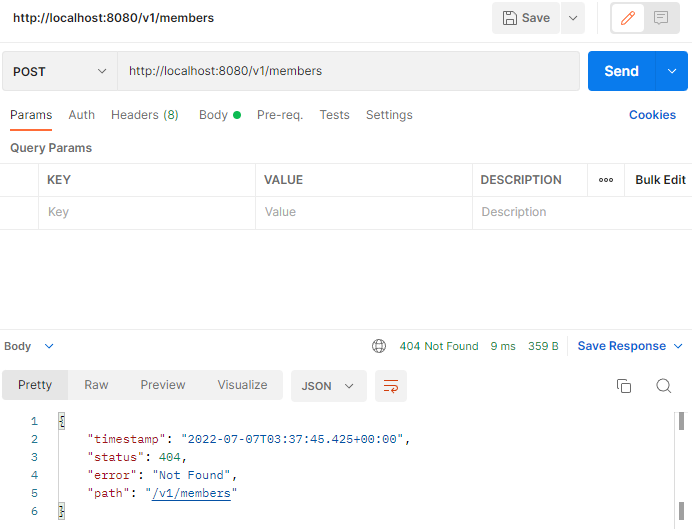Screen dimensions: 692x529
Task: Open the request Body tab
Action: [x=220, y=115]
